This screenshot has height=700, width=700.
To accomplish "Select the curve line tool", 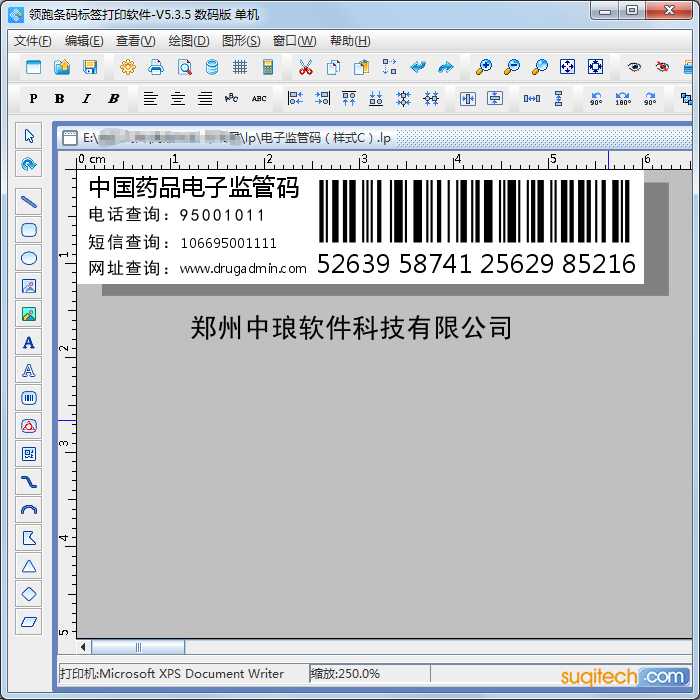I will (x=29, y=482).
